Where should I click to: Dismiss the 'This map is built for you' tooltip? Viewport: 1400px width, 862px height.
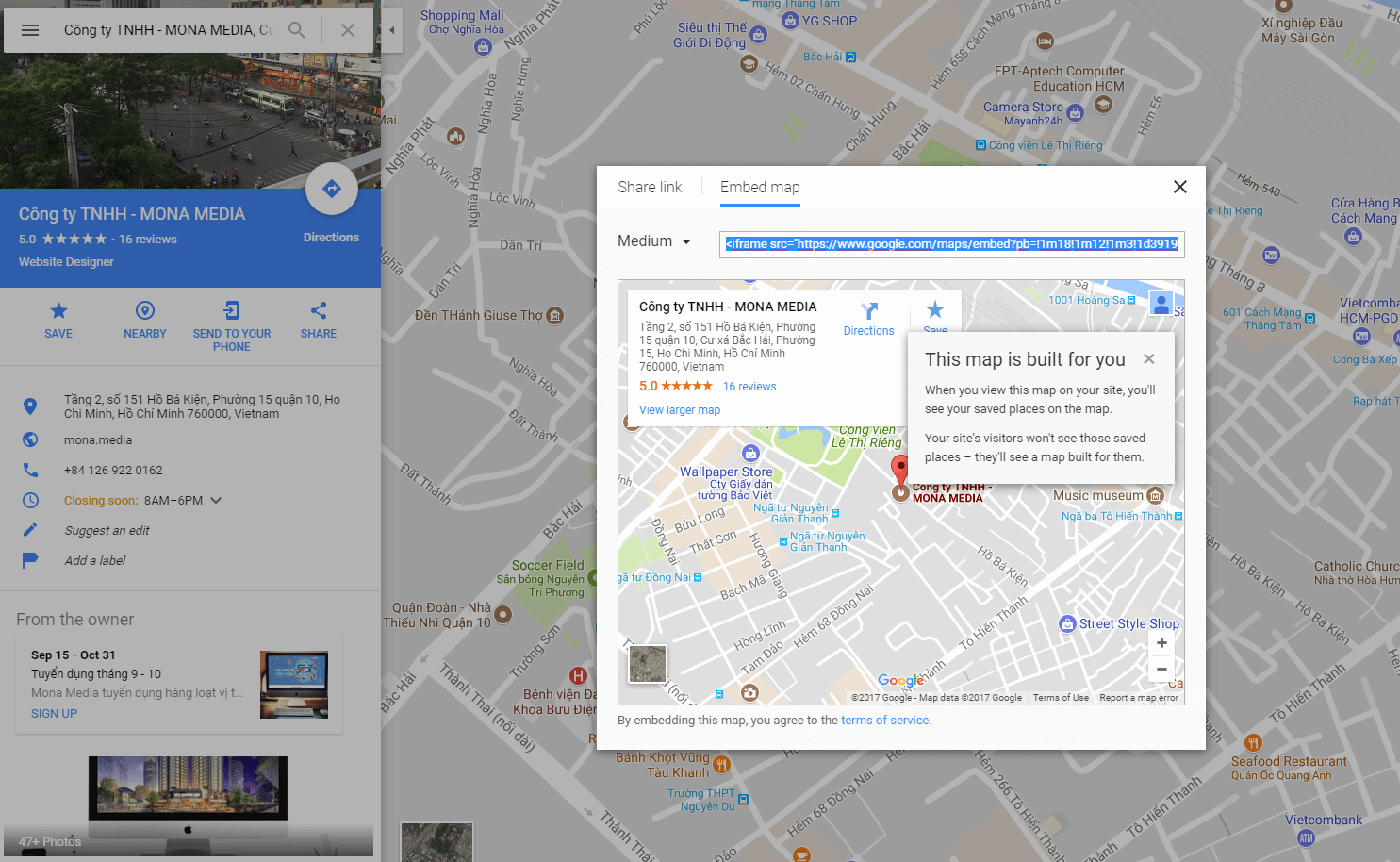[1148, 358]
